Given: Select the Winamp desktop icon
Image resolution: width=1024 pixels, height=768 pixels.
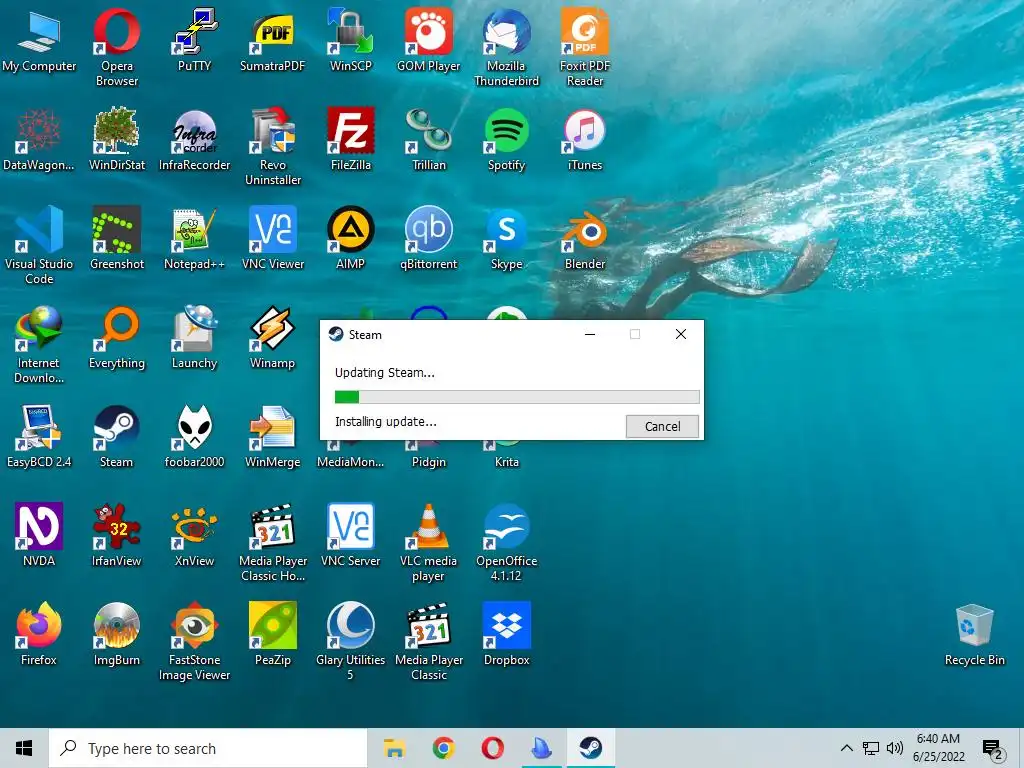Looking at the screenshot, I should coord(272,337).
